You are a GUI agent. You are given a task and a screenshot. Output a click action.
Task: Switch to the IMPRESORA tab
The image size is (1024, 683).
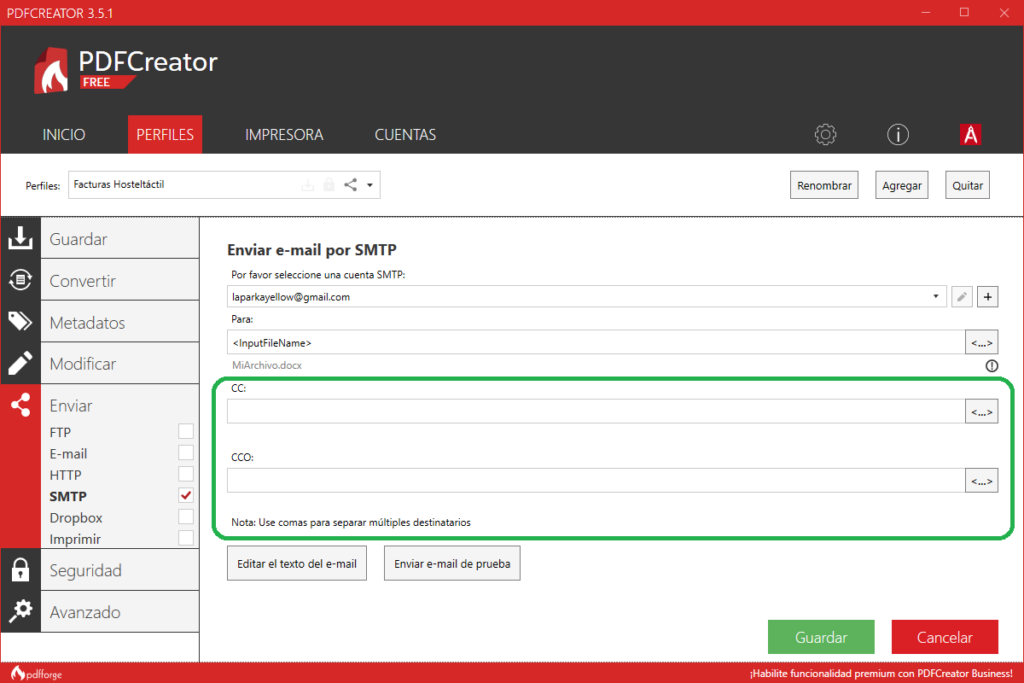(x=284, y=135)
